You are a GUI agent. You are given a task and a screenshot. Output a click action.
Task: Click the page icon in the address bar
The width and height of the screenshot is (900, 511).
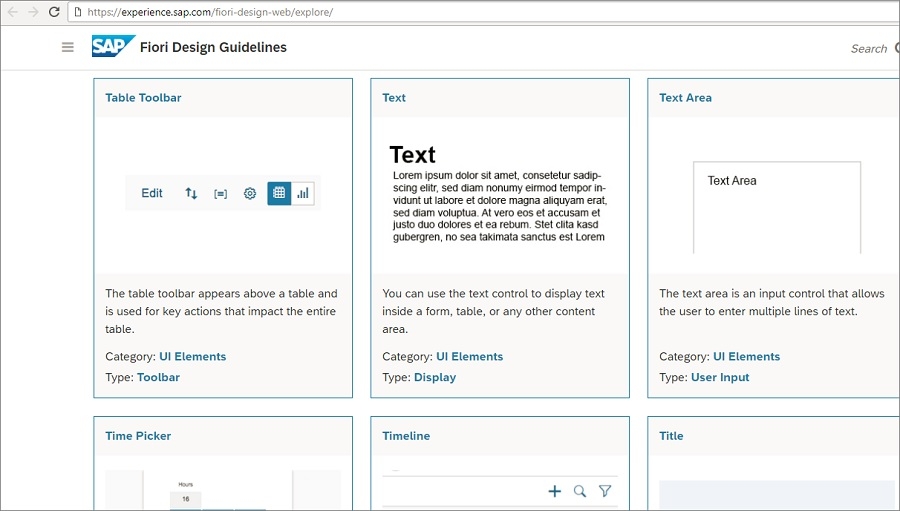pyautogui.click(x=78, y=11)
